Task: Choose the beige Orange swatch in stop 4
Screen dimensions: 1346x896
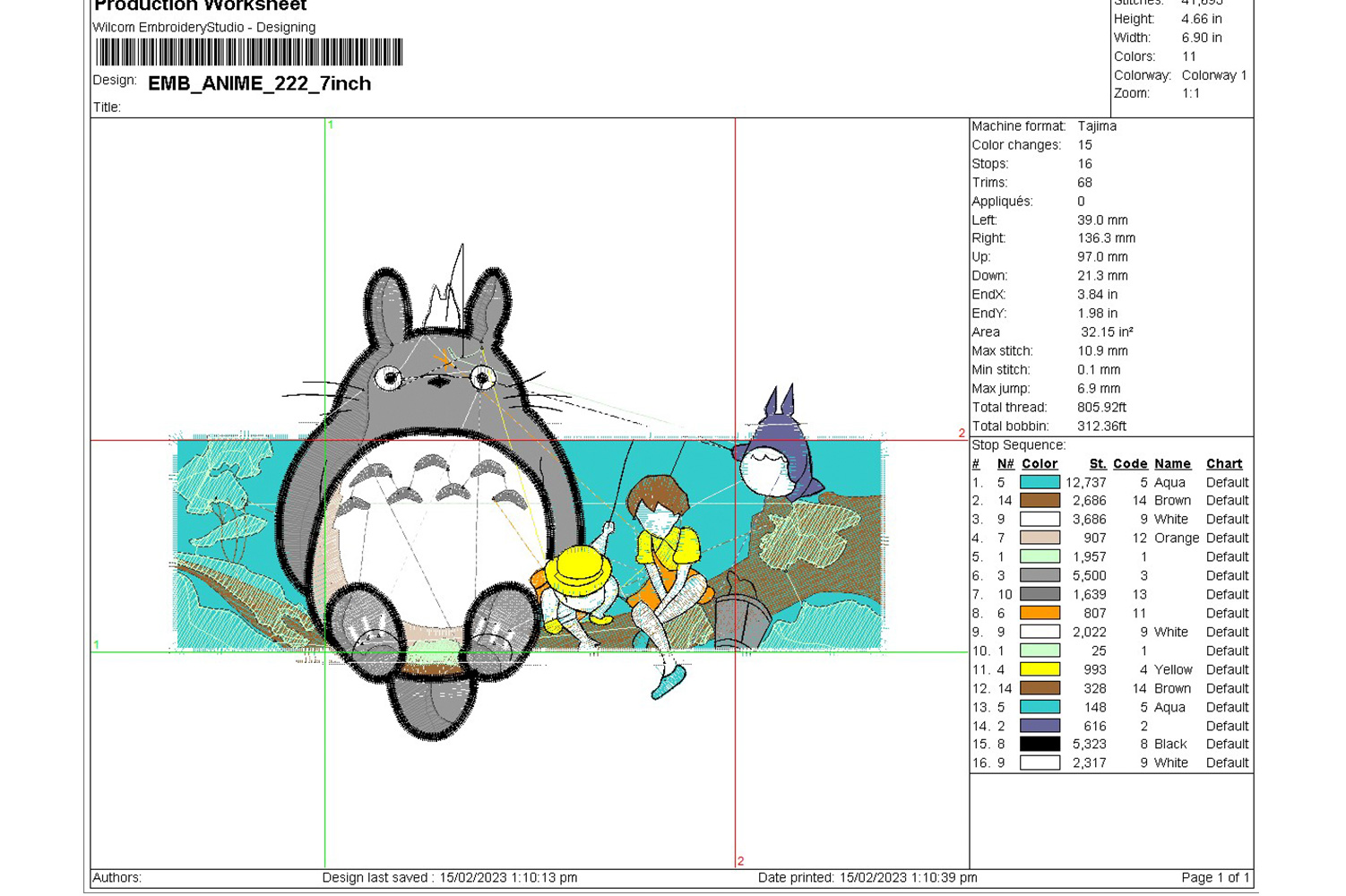Action: 1040,538
